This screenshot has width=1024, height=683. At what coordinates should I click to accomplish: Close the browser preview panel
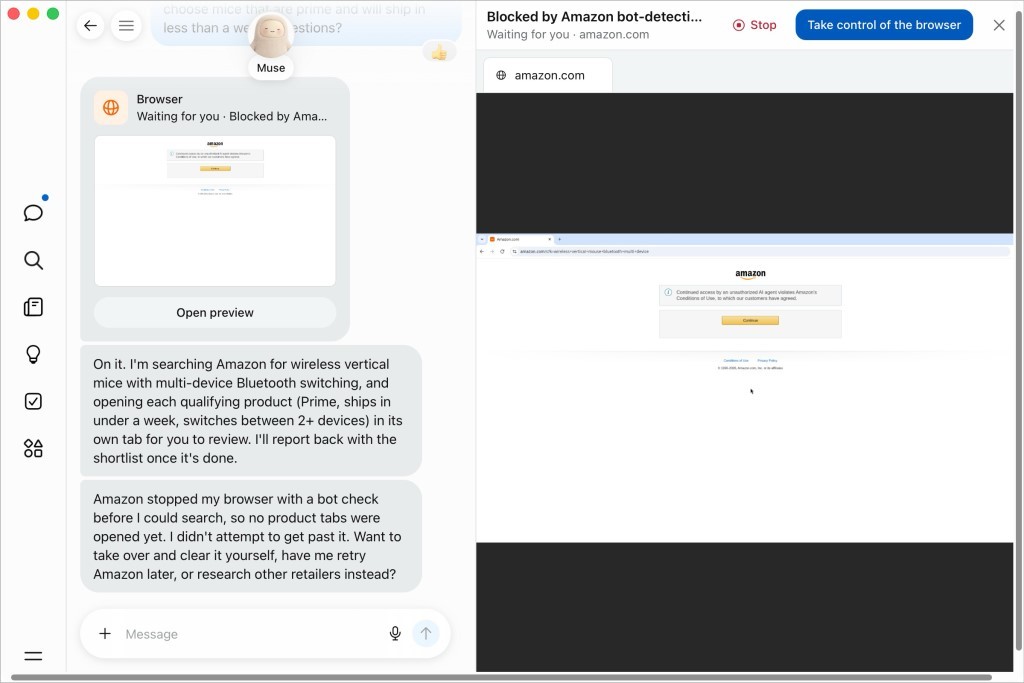pos(999,25)
